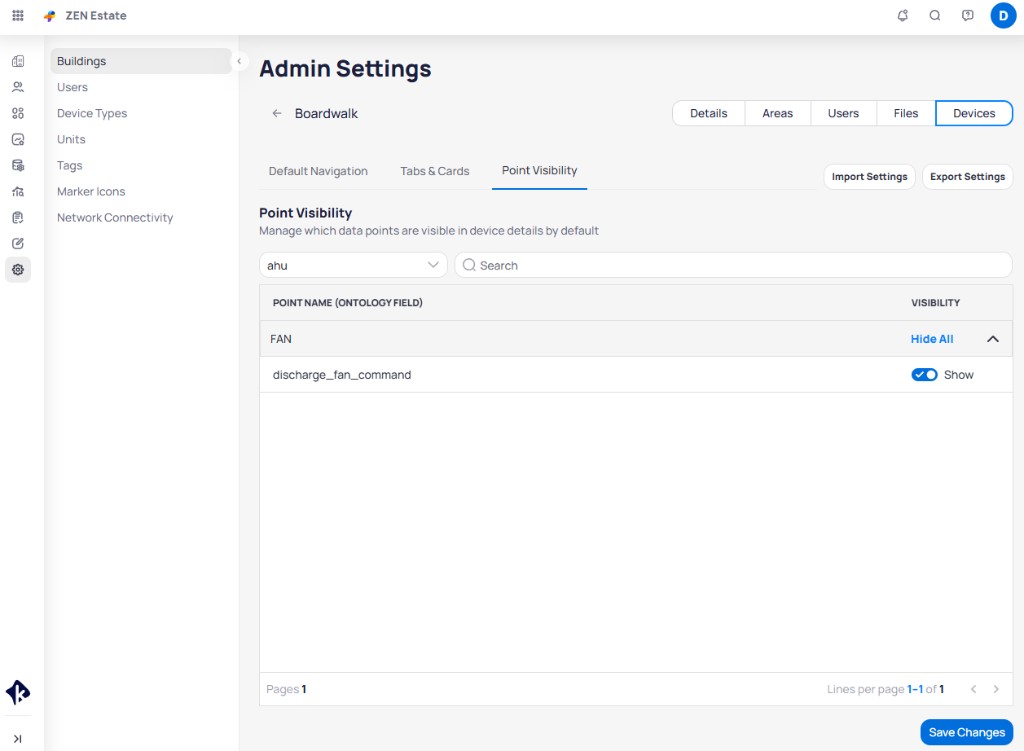Open the notifications bell icon
The width and height of the screenshot is (1024, 751).
[903, 15]
